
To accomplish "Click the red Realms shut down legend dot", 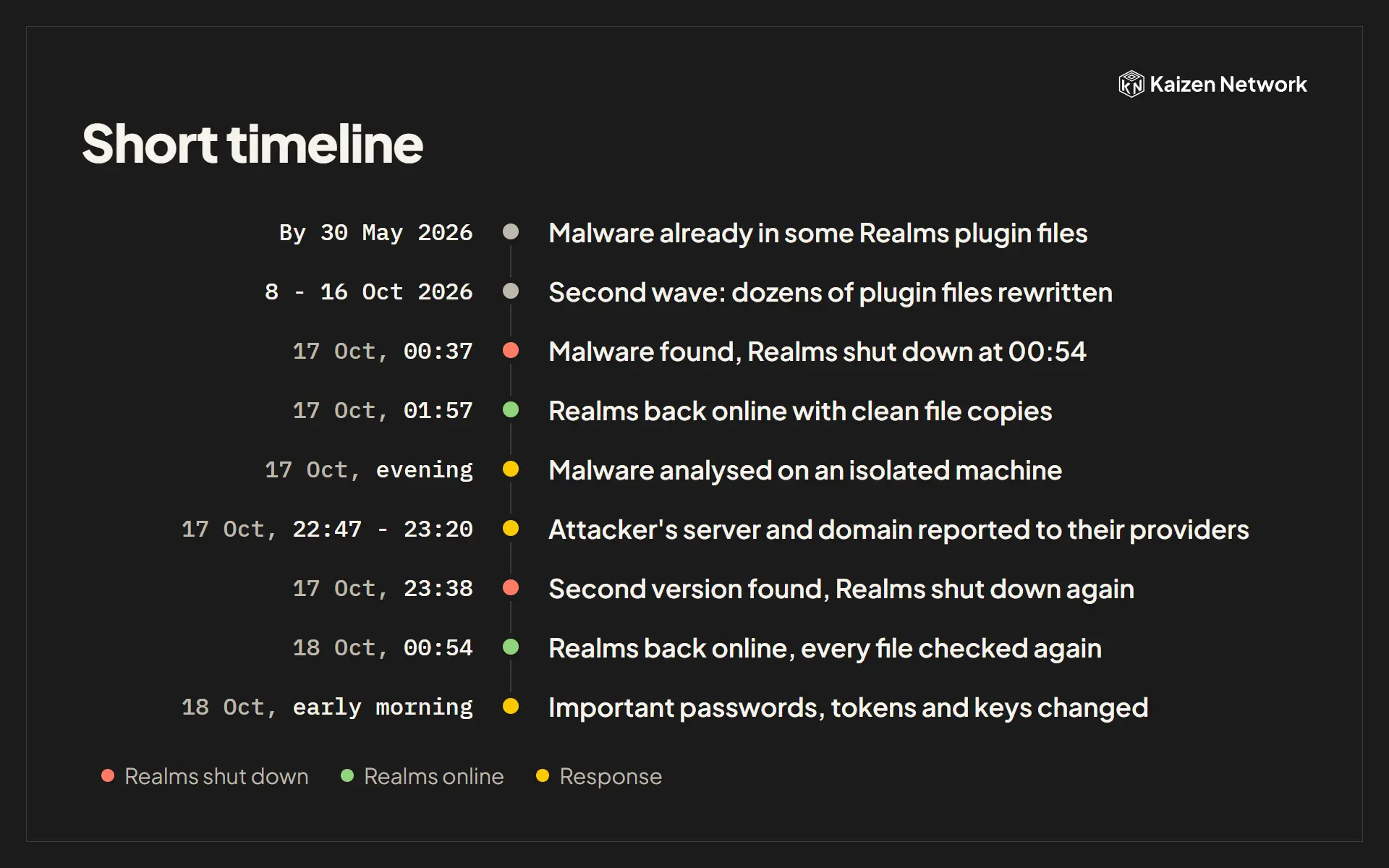I will [108, 775].
